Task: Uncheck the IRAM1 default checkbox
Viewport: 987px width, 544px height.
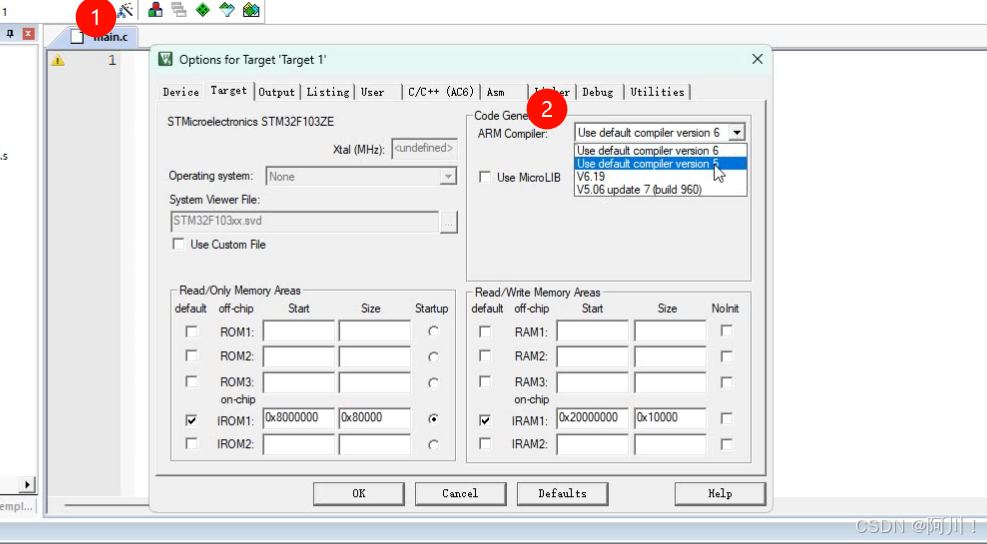Action: coord(485,419)
